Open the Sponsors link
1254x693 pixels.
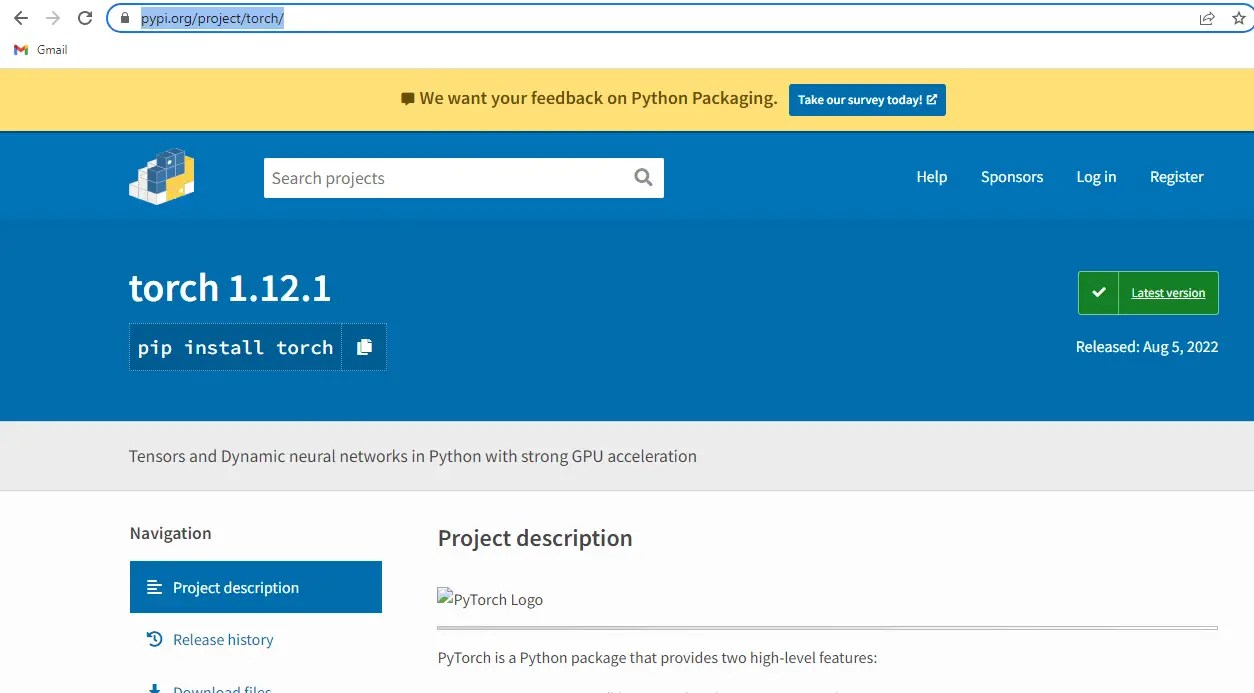click(1011, 176)
